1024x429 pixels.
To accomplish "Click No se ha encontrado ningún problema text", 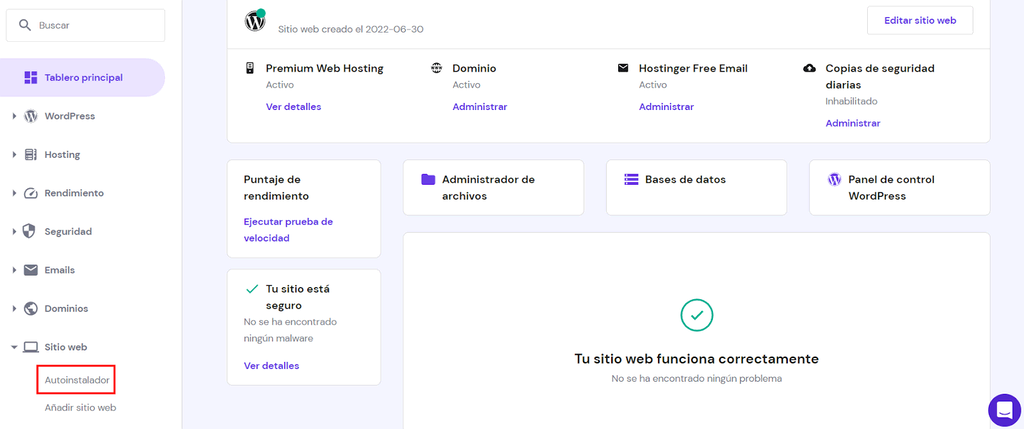I will coord(696,379).
